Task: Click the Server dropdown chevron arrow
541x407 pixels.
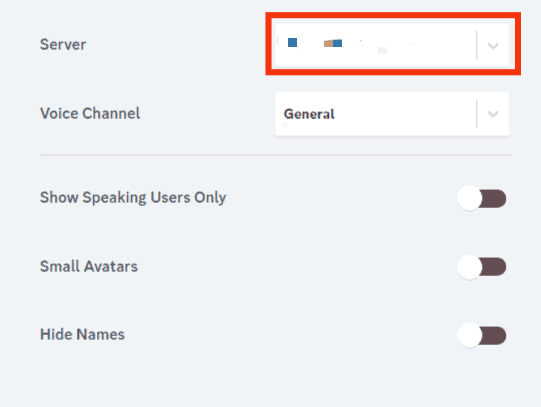Action: 493,46
